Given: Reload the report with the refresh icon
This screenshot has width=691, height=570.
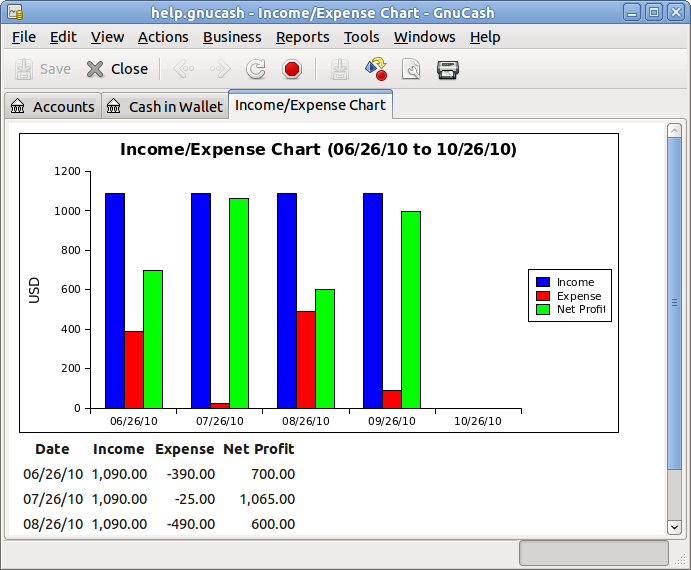Looking at the screenshot, I should coord(256,69).
